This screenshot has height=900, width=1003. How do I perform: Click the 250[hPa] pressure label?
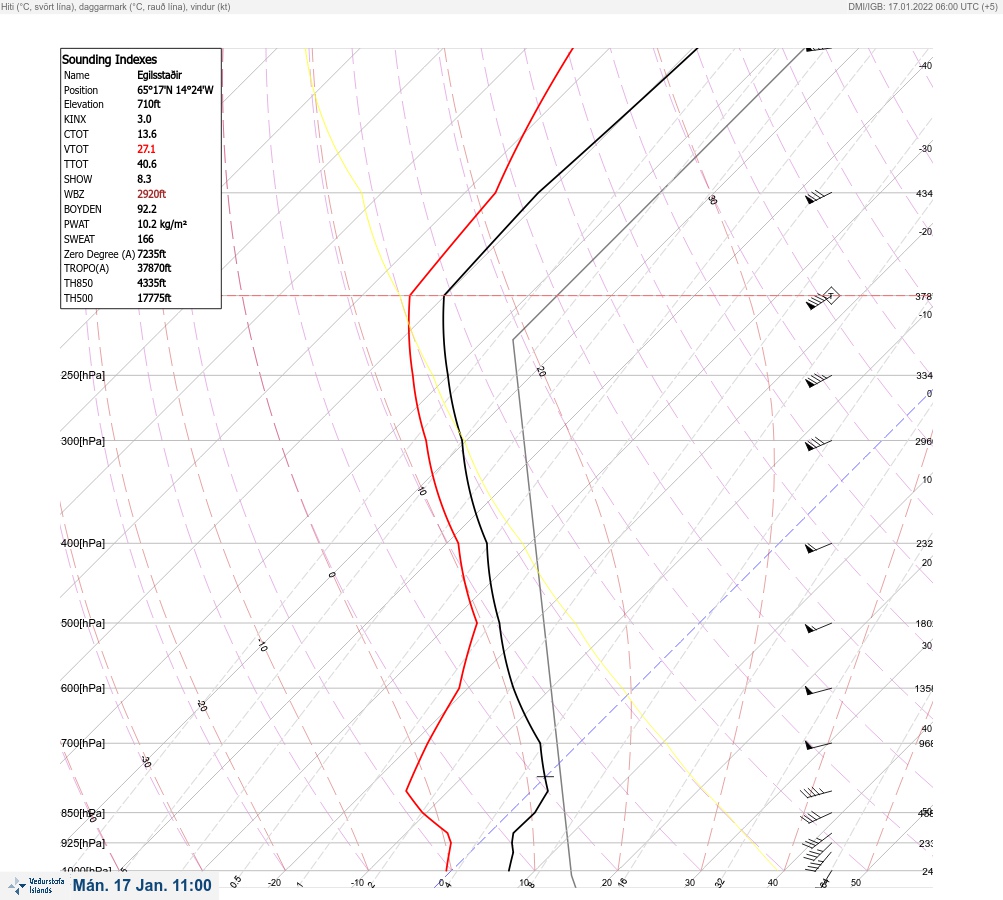(83, 375)
